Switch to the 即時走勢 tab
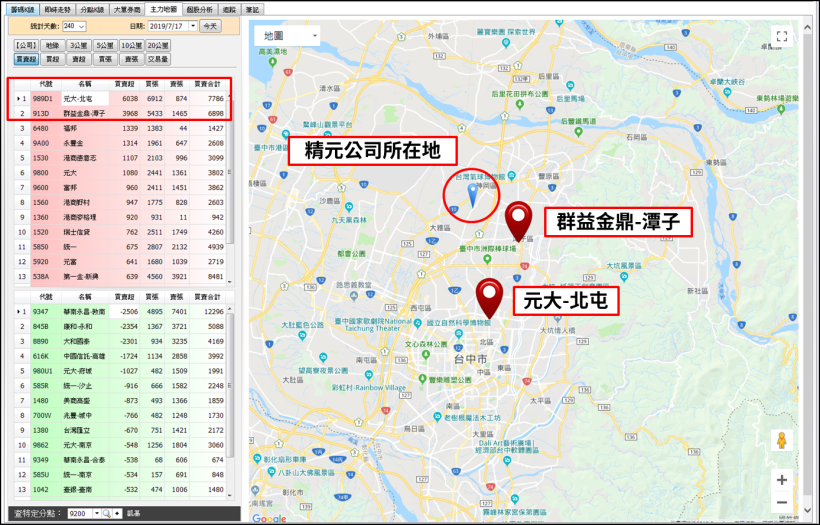The width and height of the screenshot is (820, 525). point(57,9)
